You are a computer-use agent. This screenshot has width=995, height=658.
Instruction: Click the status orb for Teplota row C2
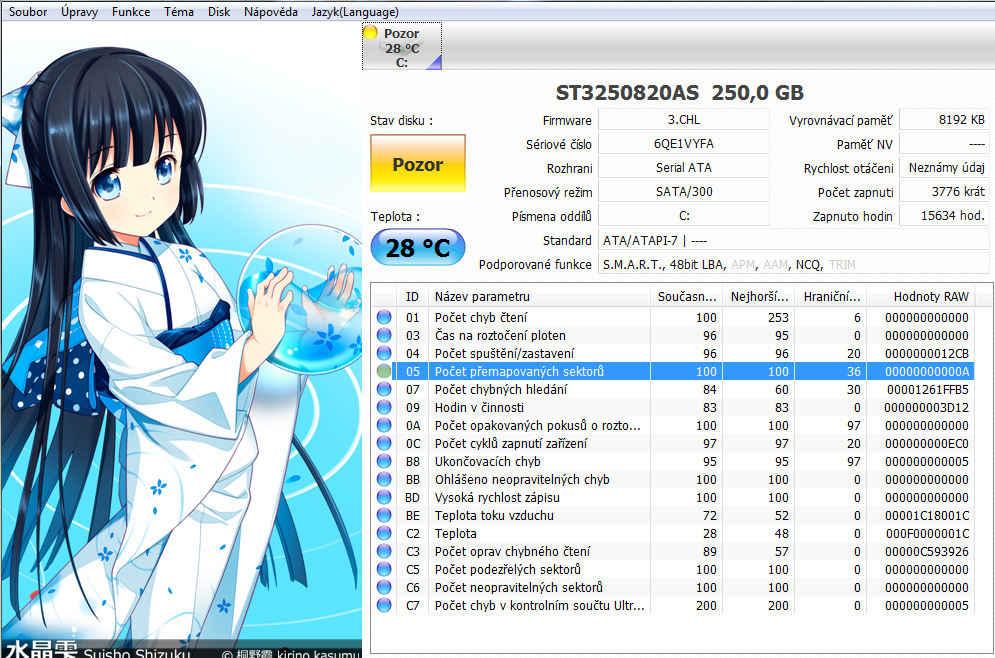384,533
